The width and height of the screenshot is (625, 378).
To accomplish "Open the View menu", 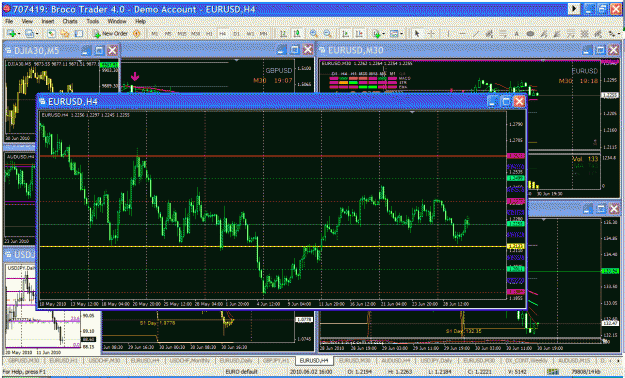I will (x=27, y=21).
